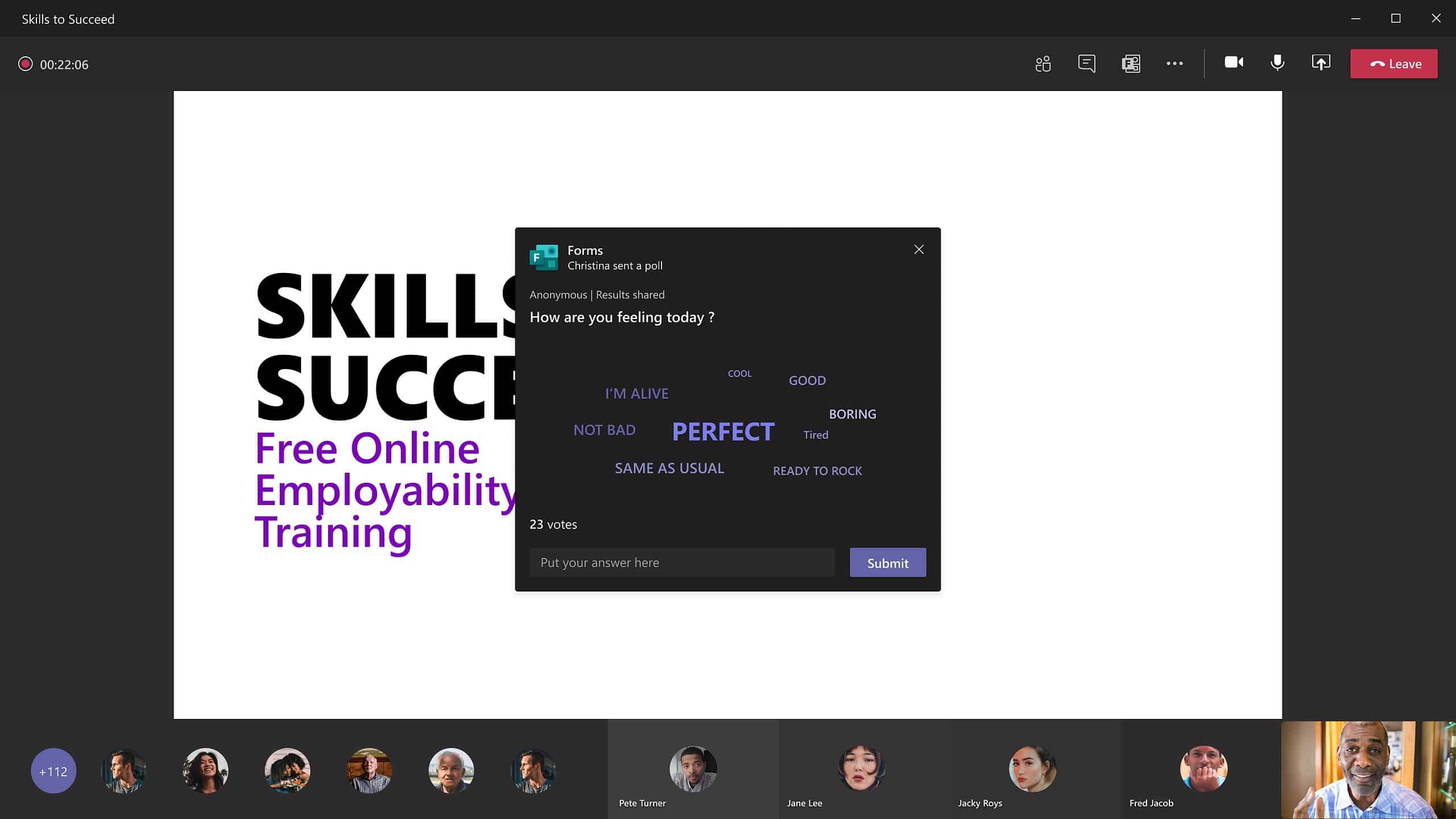This screenshot has height=819, width=1456.
Task: Click the Leave meeting button
Action: (x=1394, y=63)
